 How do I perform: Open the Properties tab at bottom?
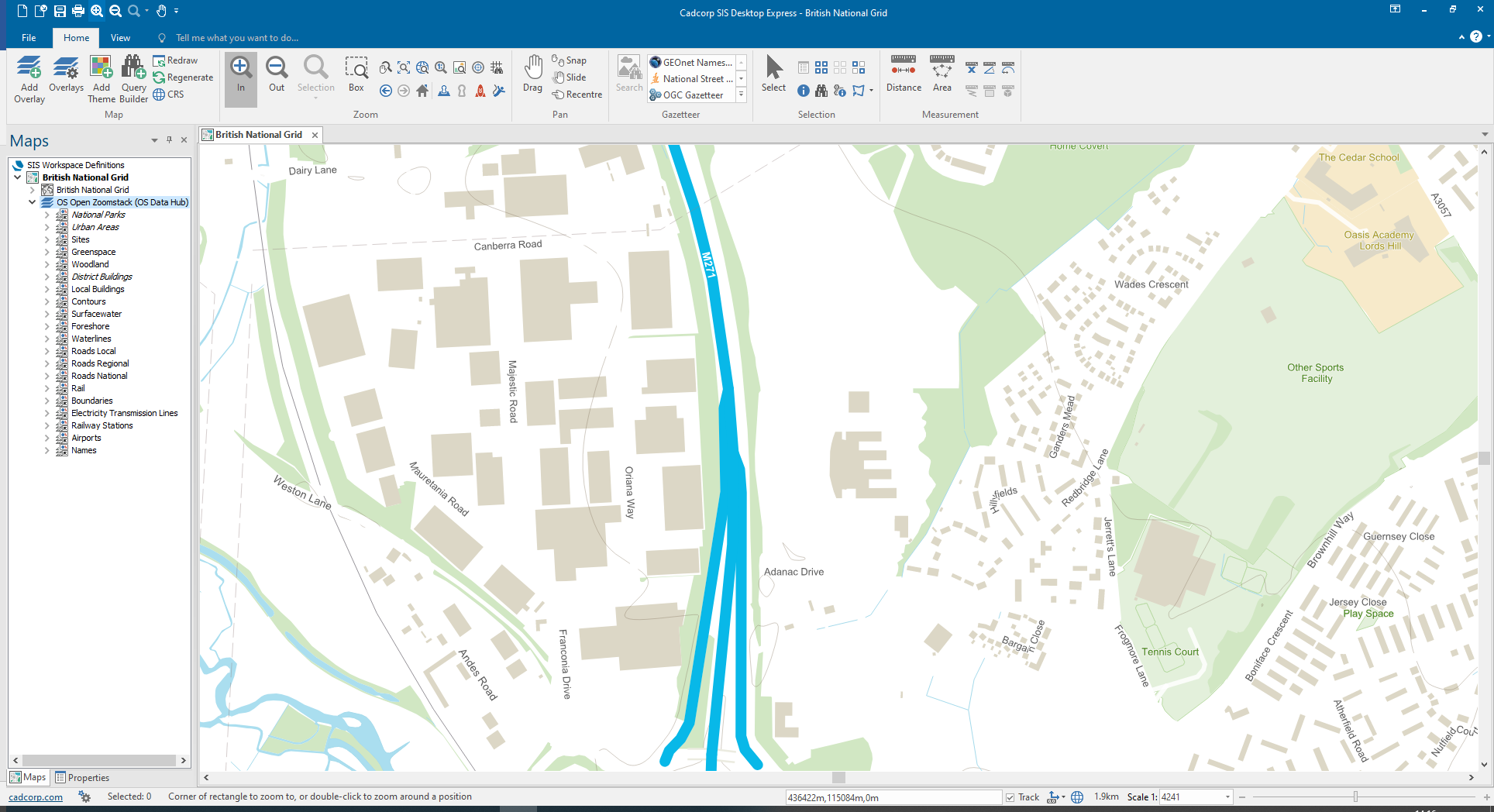[x=82, y=777]
